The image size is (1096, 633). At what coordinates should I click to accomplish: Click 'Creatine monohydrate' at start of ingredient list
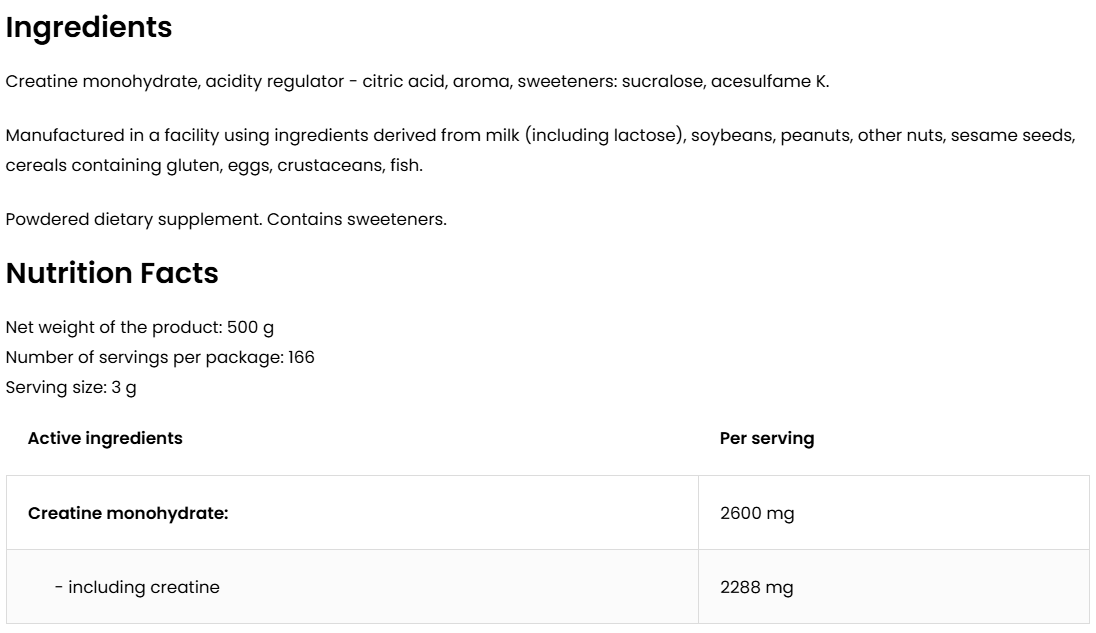click(101, 82)
